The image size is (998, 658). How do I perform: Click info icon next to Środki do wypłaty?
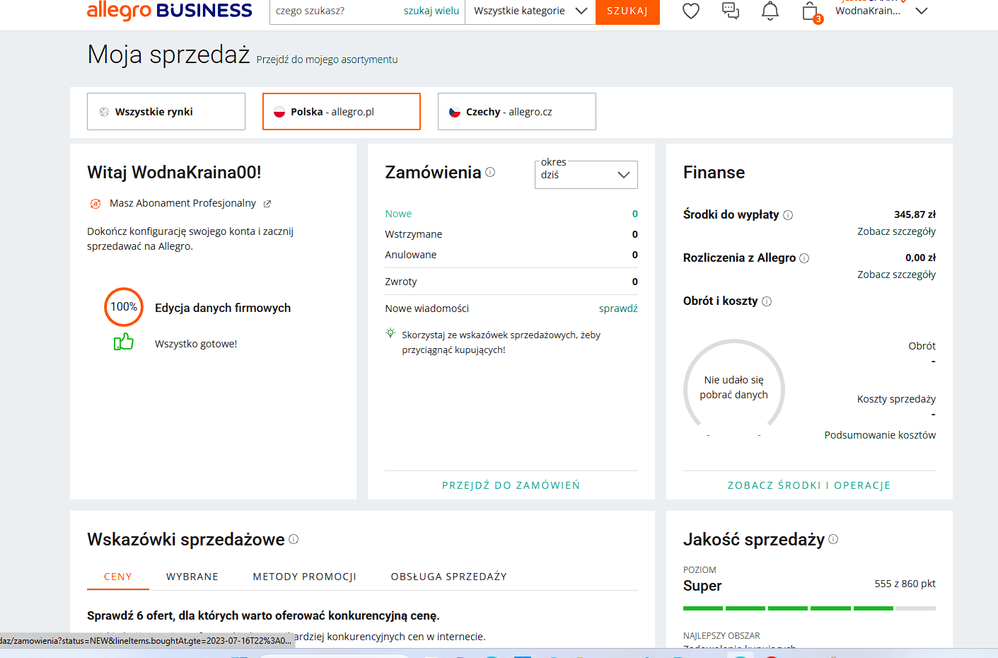coord(788,215)
